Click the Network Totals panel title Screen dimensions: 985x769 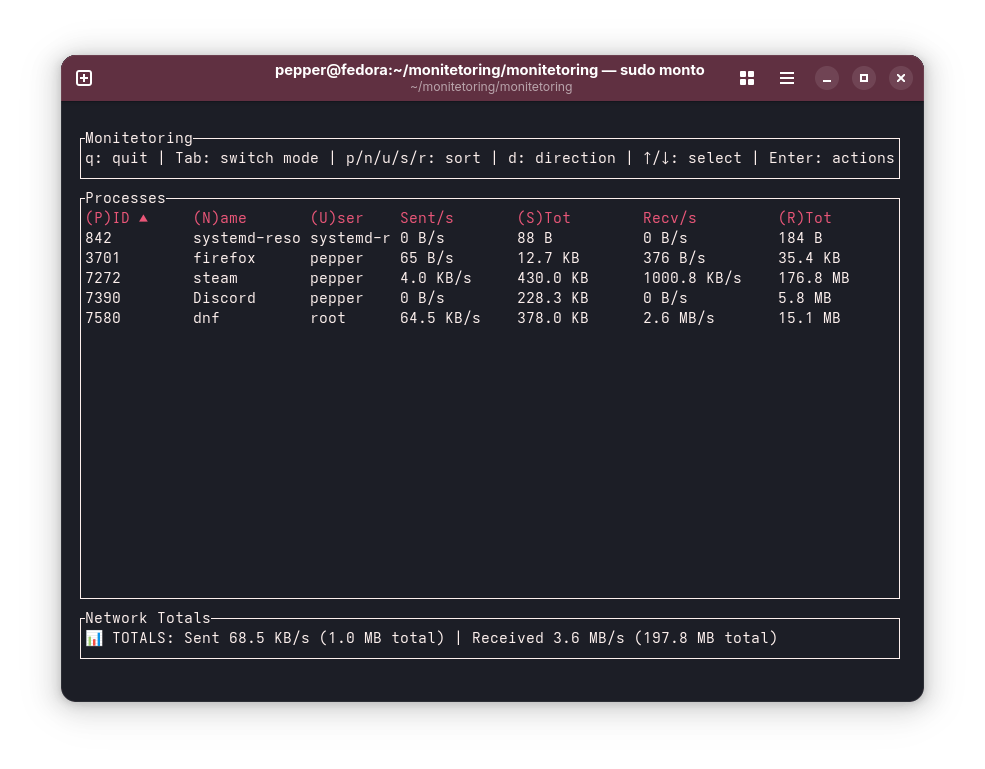(148, 618)
